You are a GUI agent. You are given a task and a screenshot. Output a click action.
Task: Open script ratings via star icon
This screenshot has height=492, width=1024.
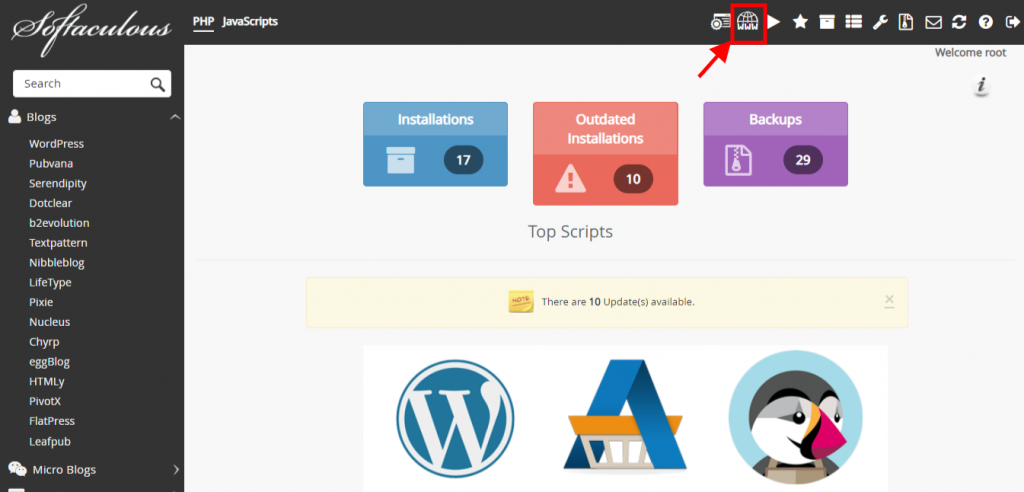800,22
